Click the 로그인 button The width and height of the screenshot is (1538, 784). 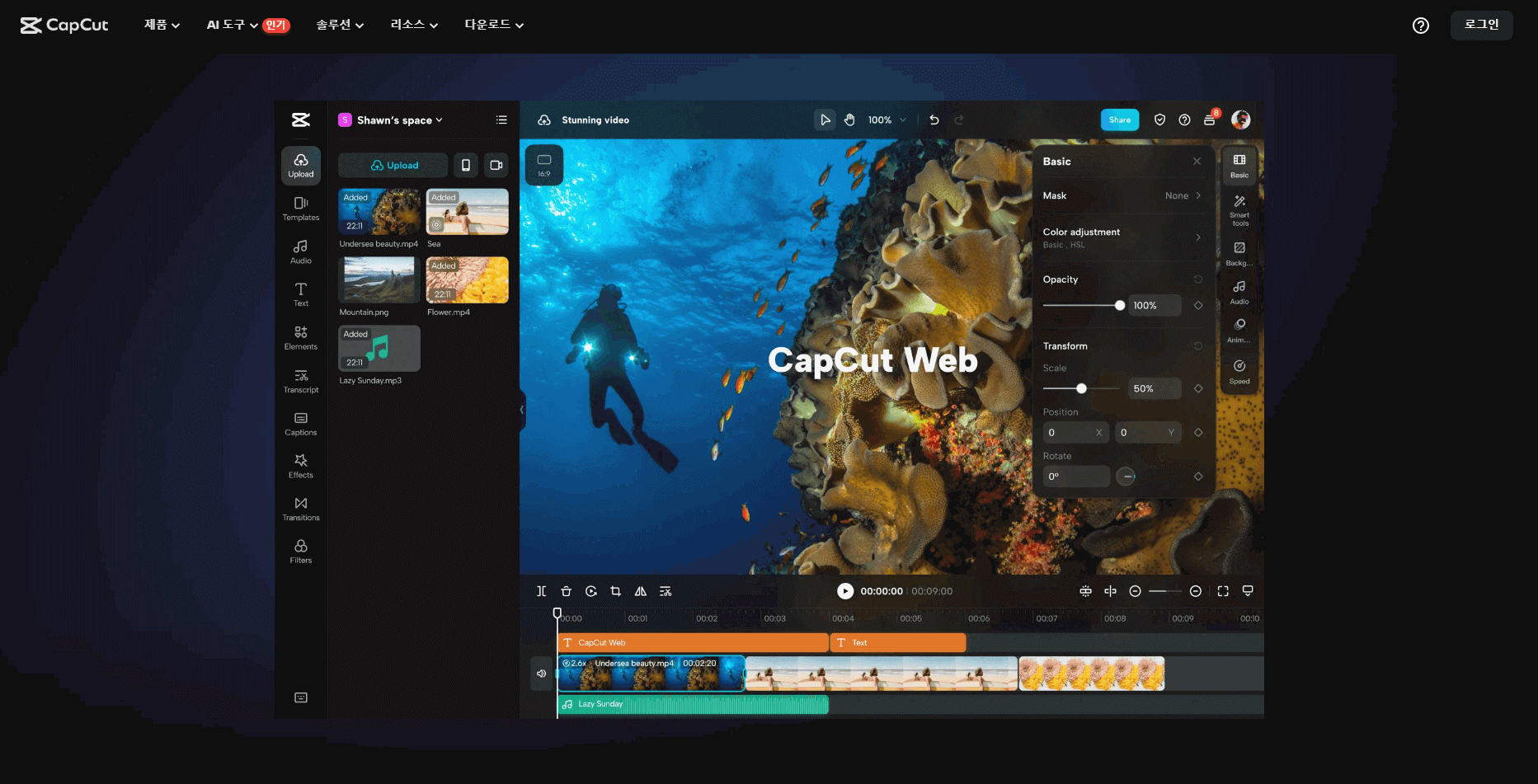[x=1481, y=25]
